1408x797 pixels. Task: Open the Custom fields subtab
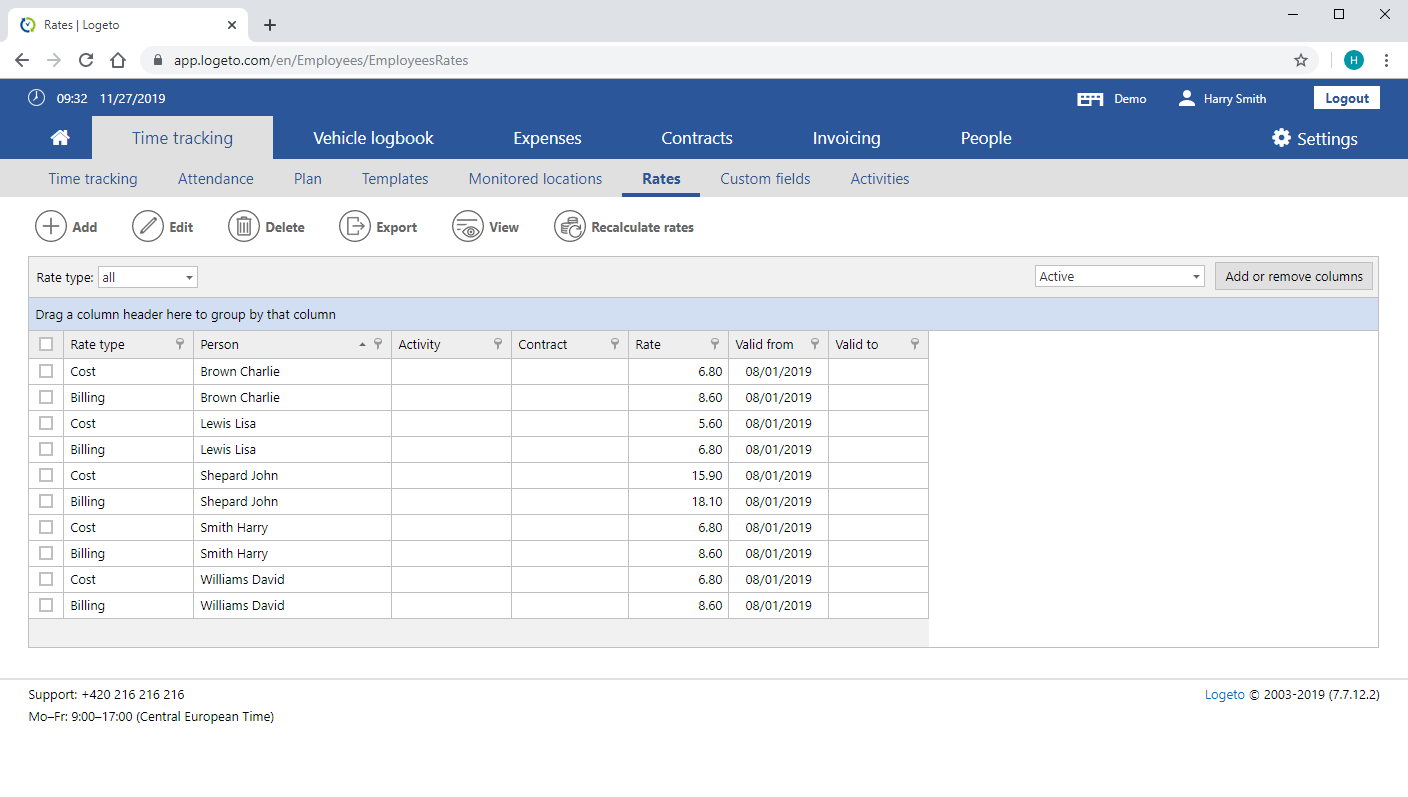765,179
